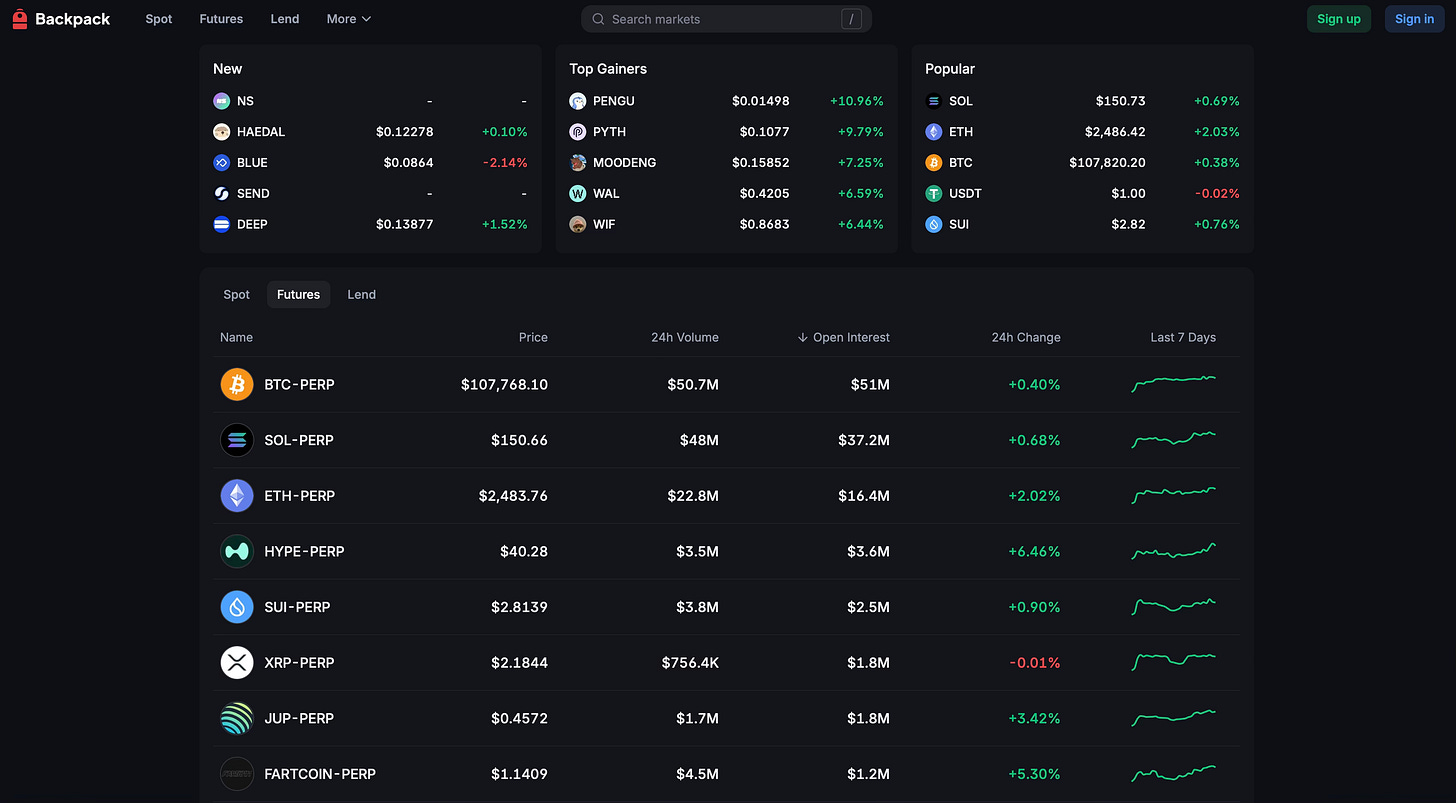This screenshot has height=803, width=1456.
Task: Click the HAEDAL coin icon
Action: click(222, 132)
